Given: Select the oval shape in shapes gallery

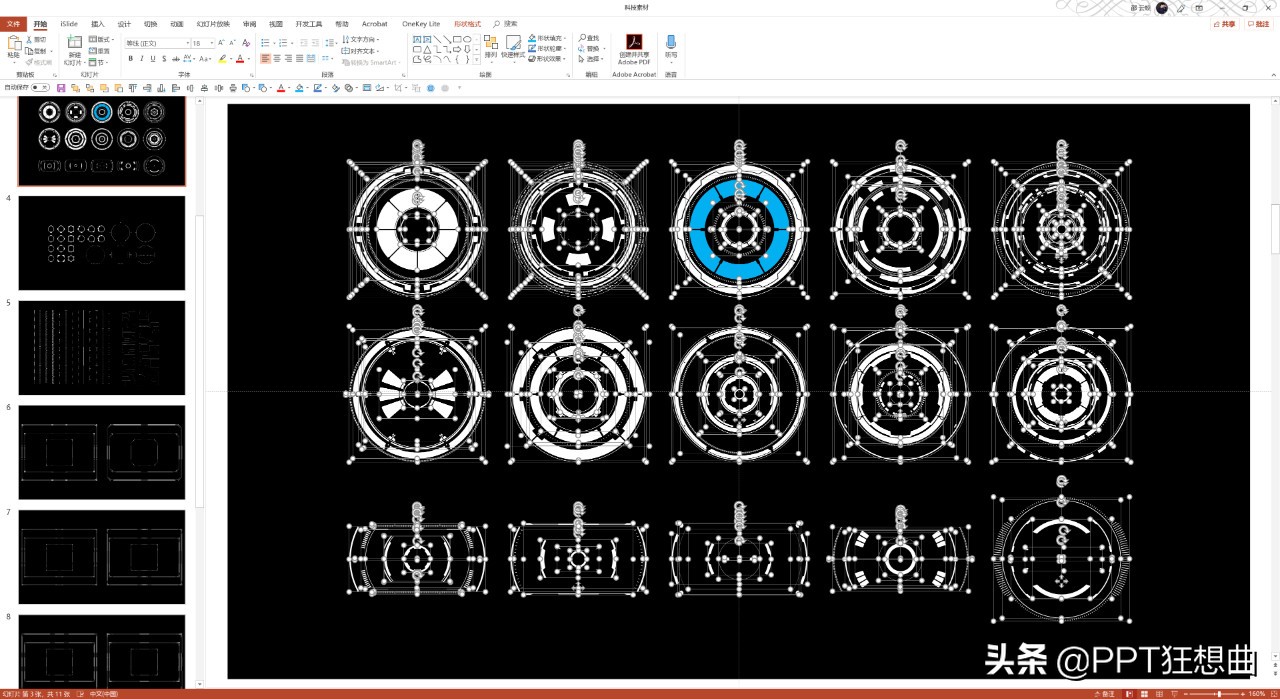Looking at the screenshot, I should click(467, 39).
